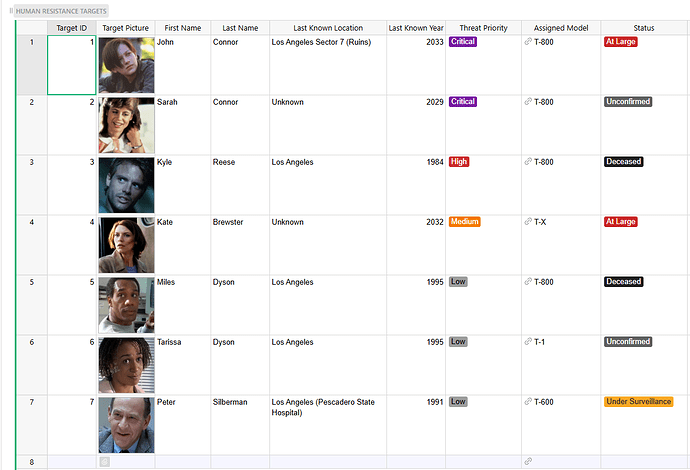Viewport: 690px width, 470px height.
Task: Select row number 2 header
Action: click(32, 125)
